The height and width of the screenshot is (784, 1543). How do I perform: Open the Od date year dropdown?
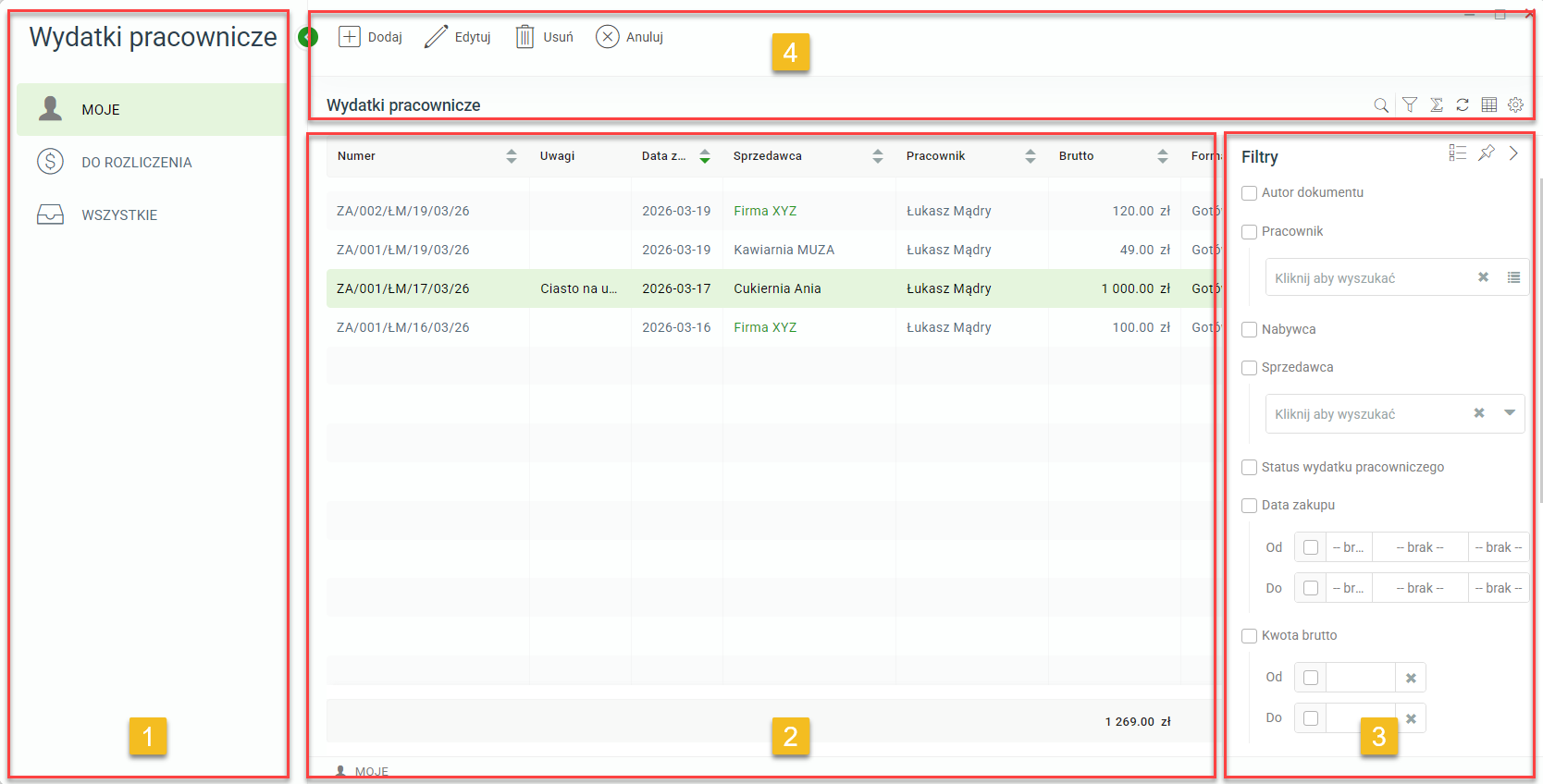tap(1499, 547)
